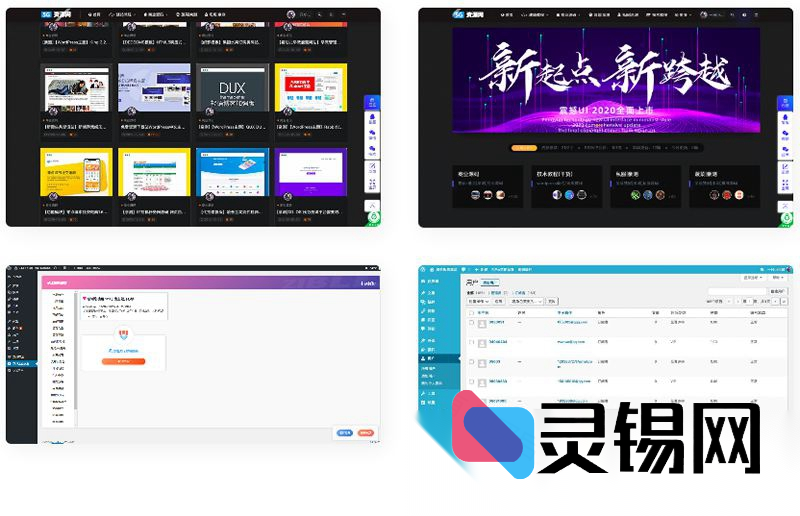Open the yellow thumbnail showing a phone
This screenshot has width=800, height=516.
click(77, 172)
